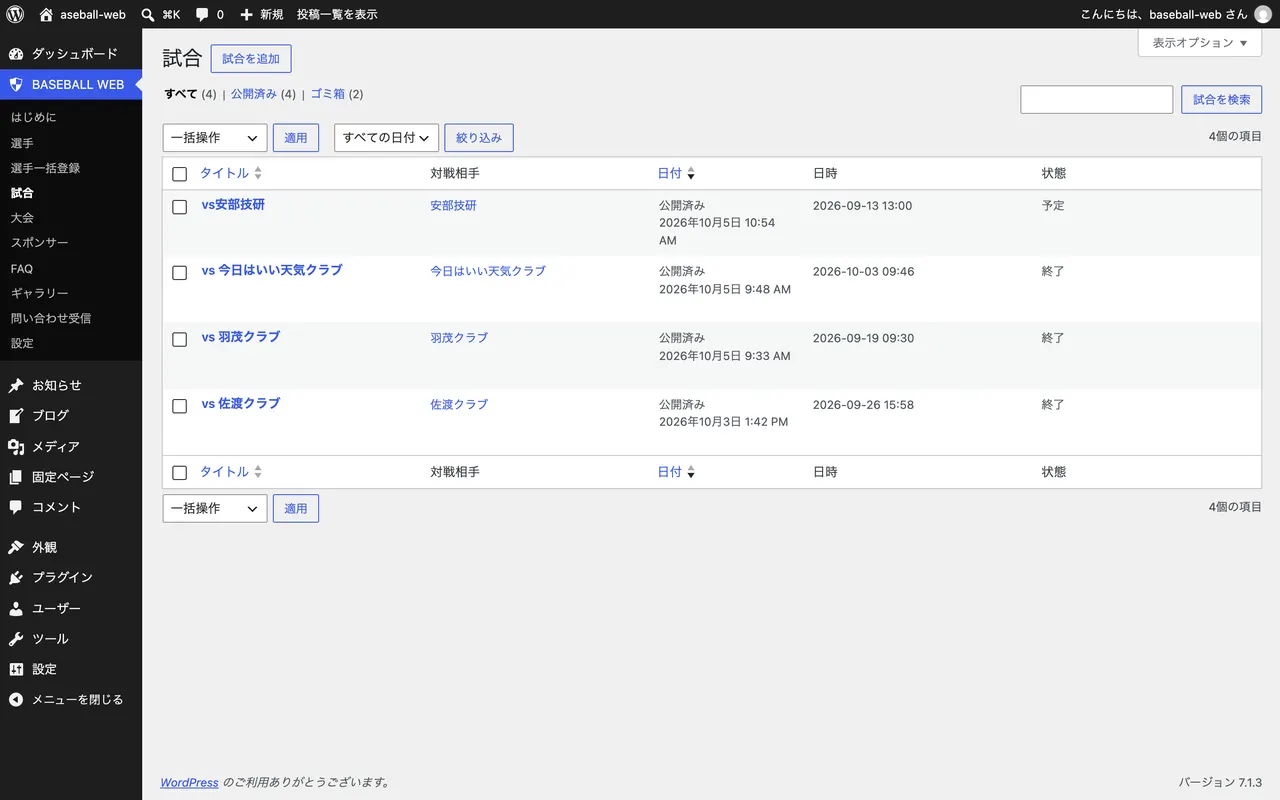Open ブログ edit icon in sidebar
Viewport: 1280px width, 800px height.
[16, 415]
